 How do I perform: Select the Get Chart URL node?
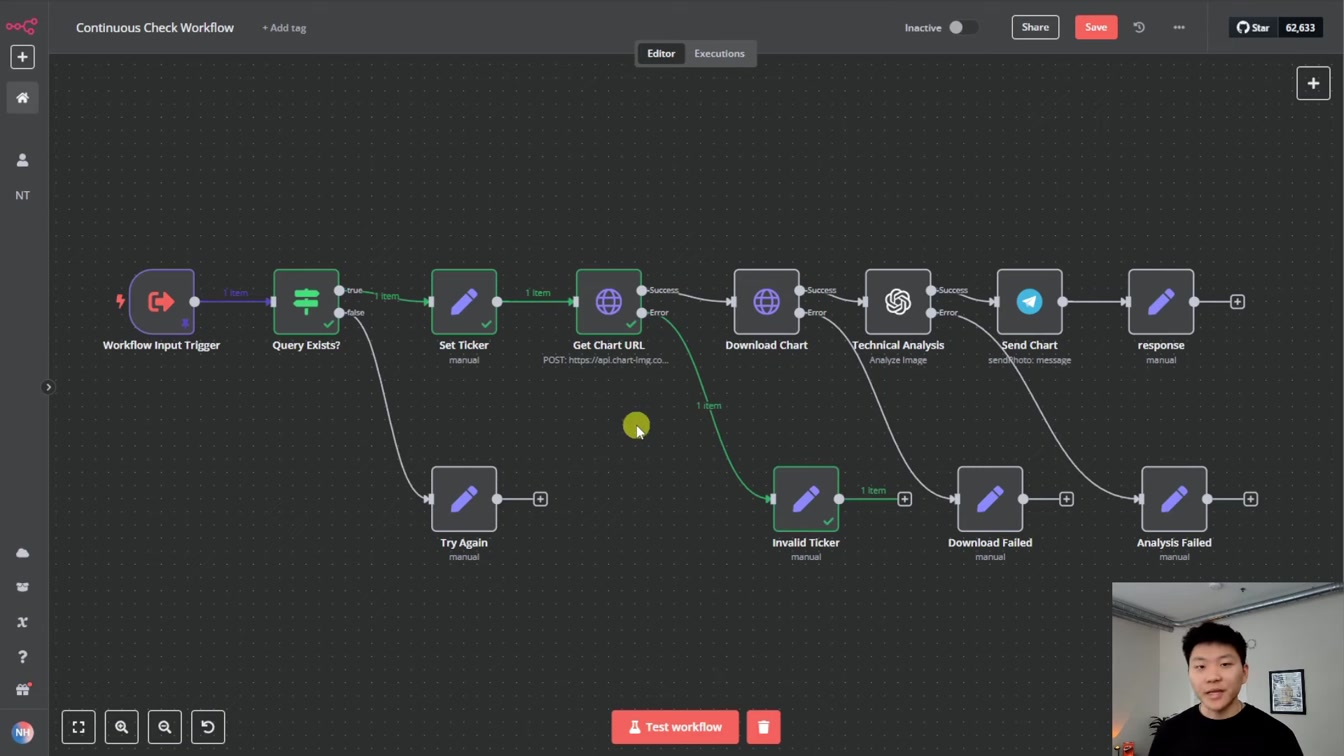(608, 301)
